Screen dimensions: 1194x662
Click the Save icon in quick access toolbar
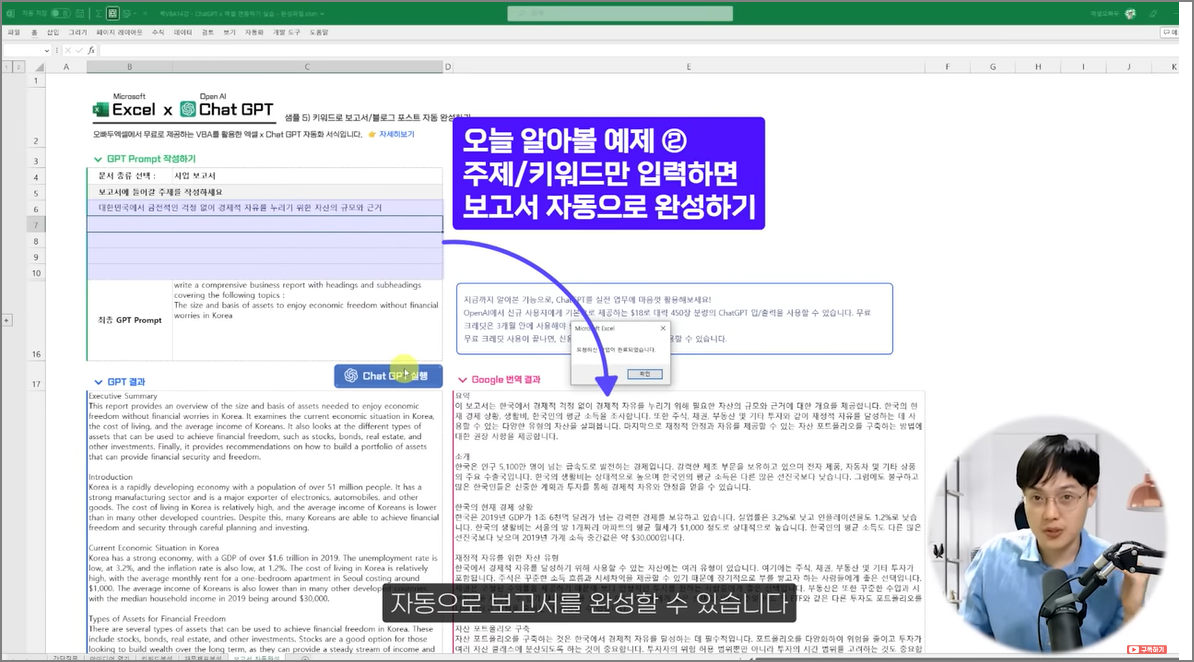click(x=80, y=14)
